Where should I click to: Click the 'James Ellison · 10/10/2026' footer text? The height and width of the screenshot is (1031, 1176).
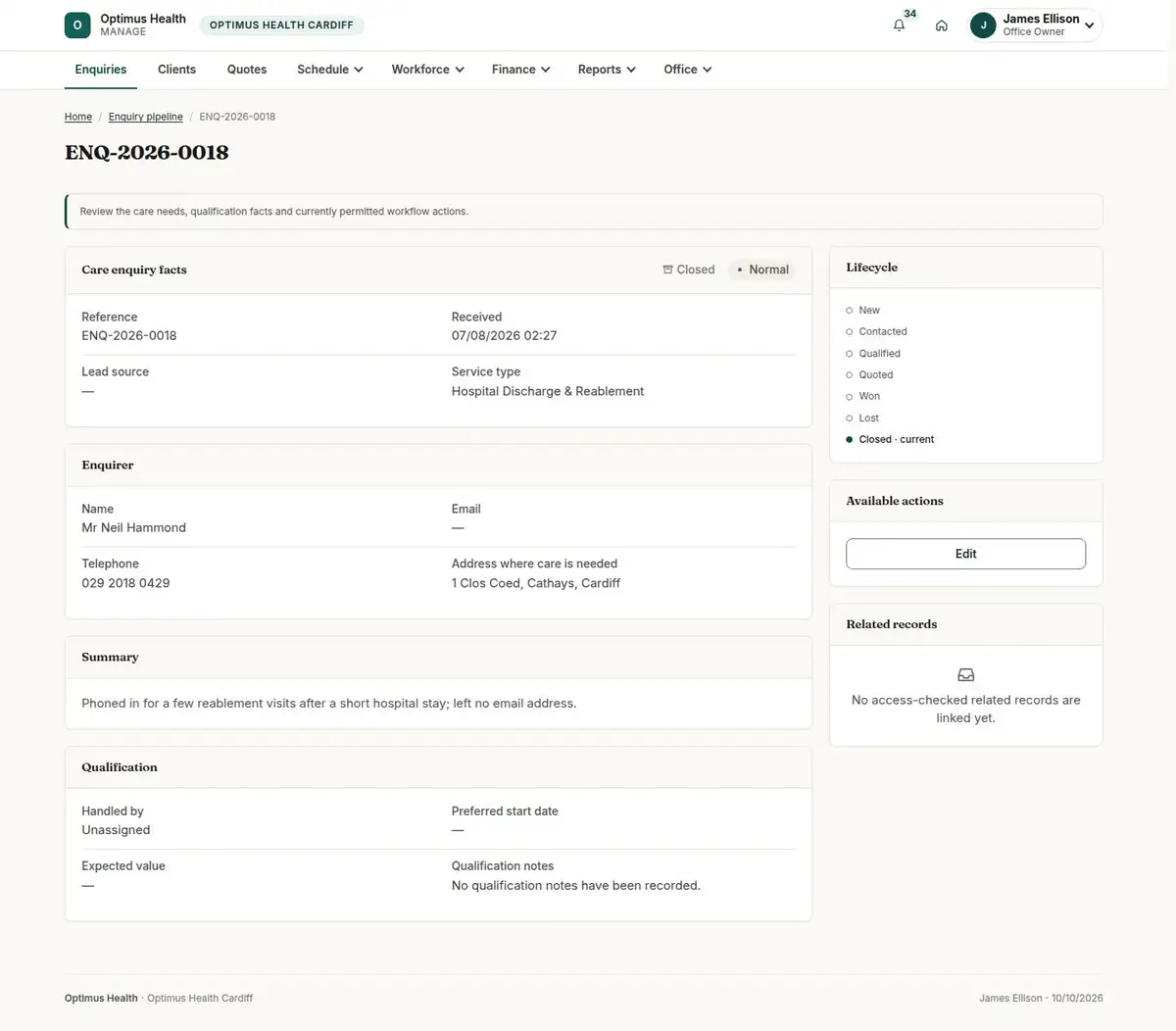[1041, 999]
